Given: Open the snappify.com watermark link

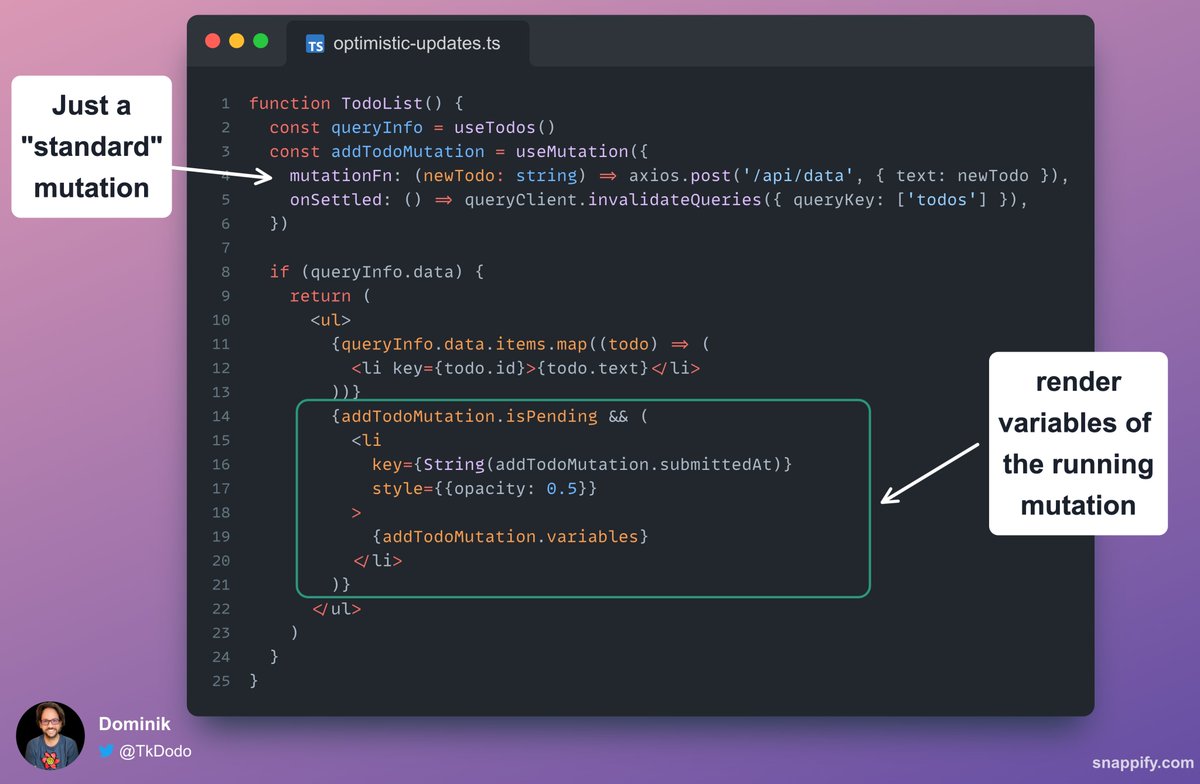Looking at the screenshot, I should [1141, 762].
